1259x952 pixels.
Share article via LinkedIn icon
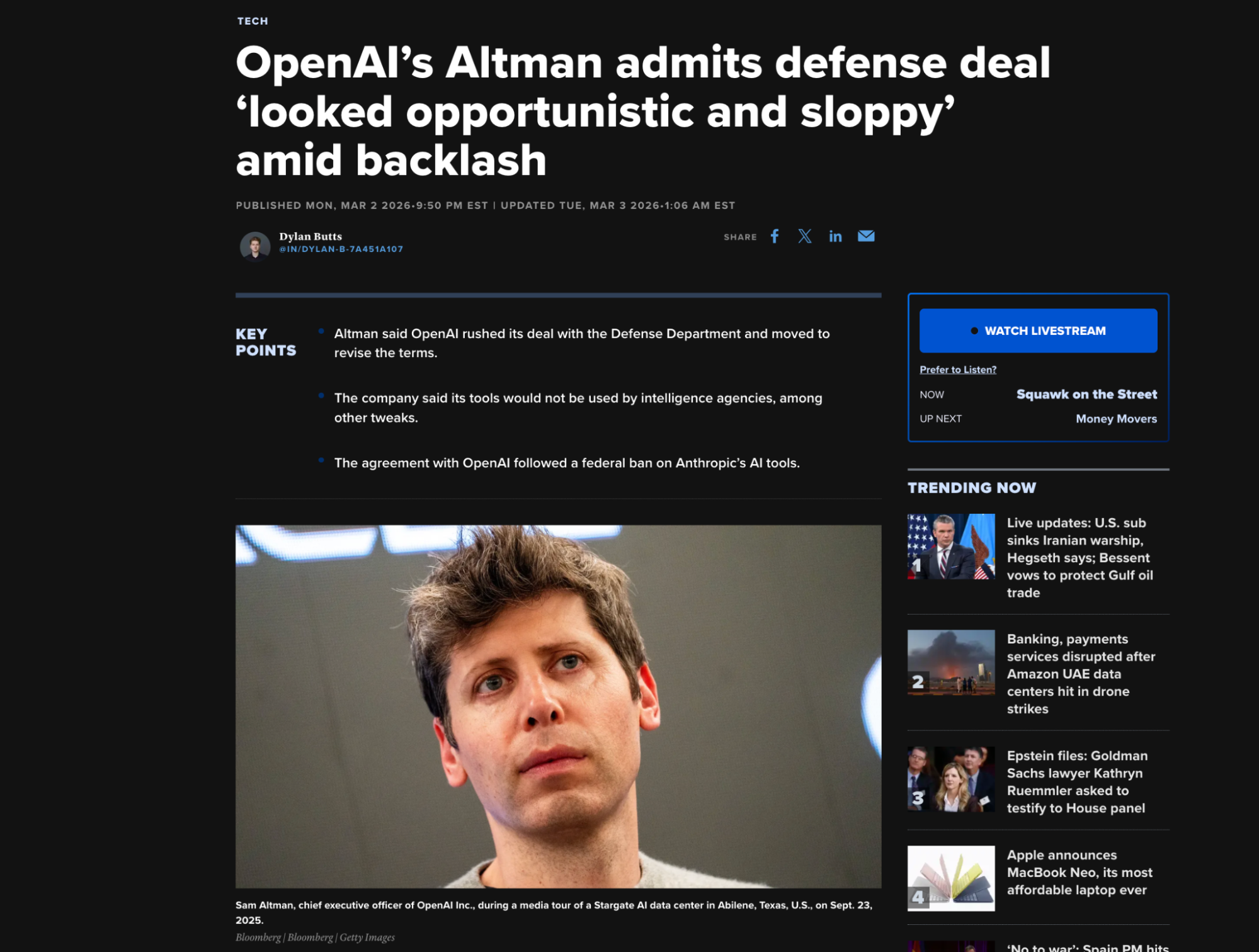click(x=835, y=236)
